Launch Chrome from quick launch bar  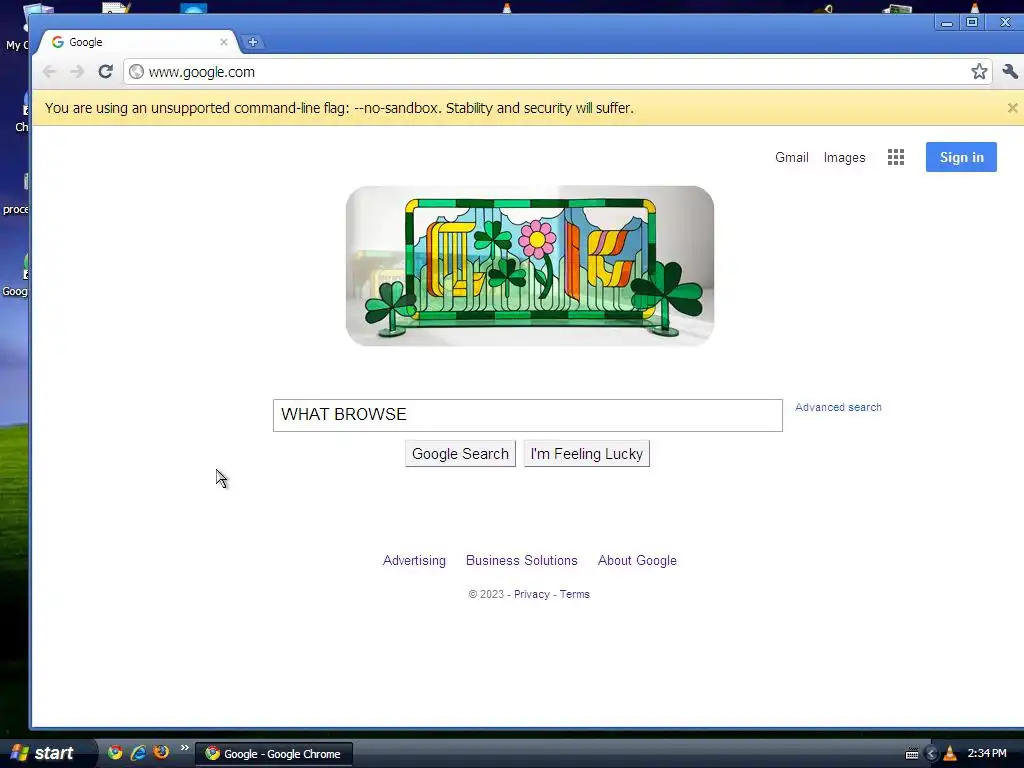tap(116, 752)
